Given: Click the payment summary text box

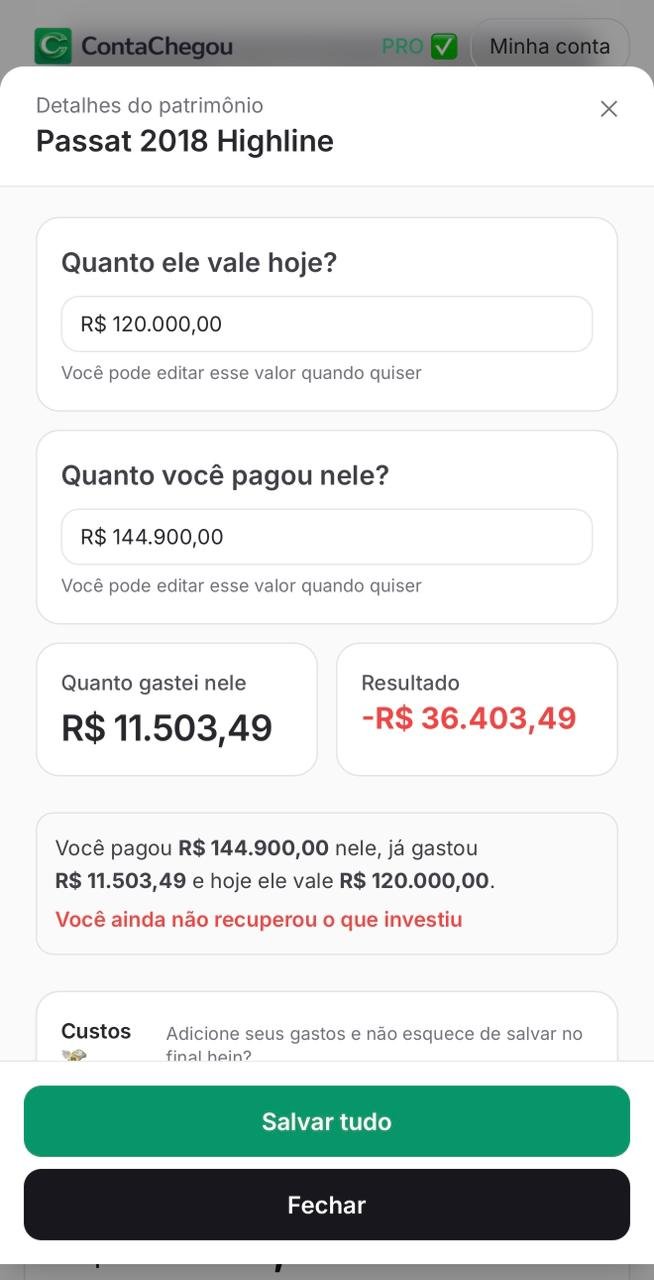Looking at the screenshot, I should click(326, 882).
